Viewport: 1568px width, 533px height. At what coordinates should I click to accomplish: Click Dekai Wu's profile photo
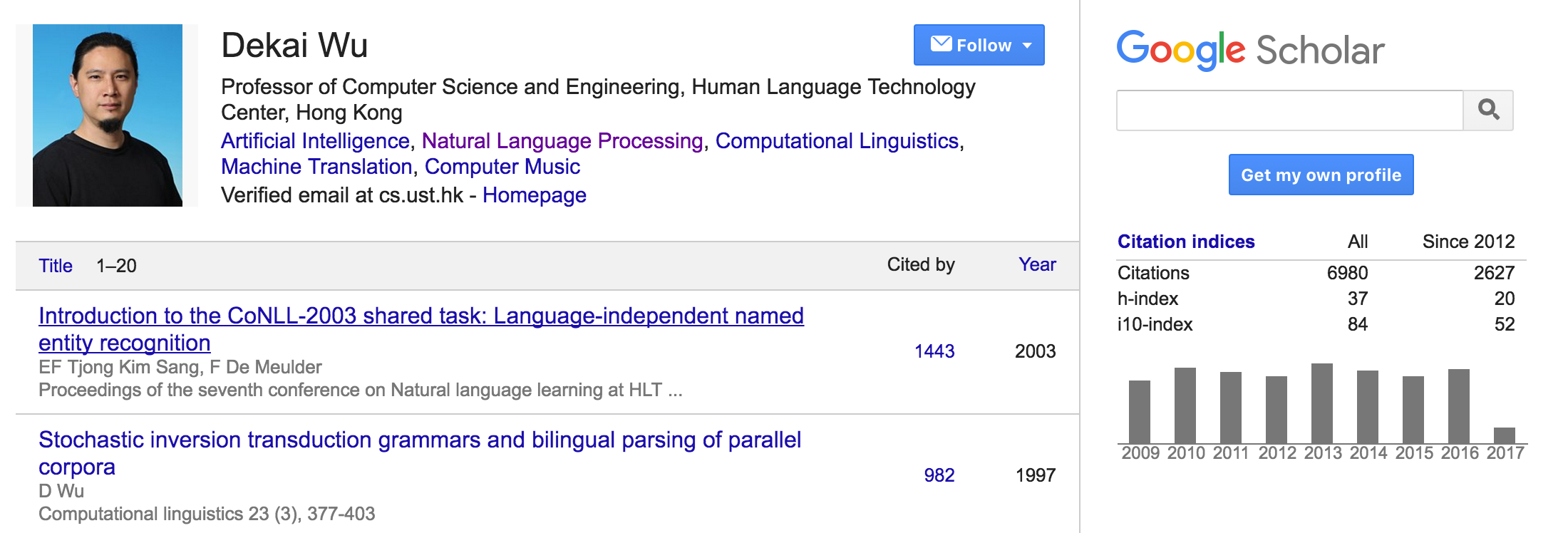tap(108, 115)
